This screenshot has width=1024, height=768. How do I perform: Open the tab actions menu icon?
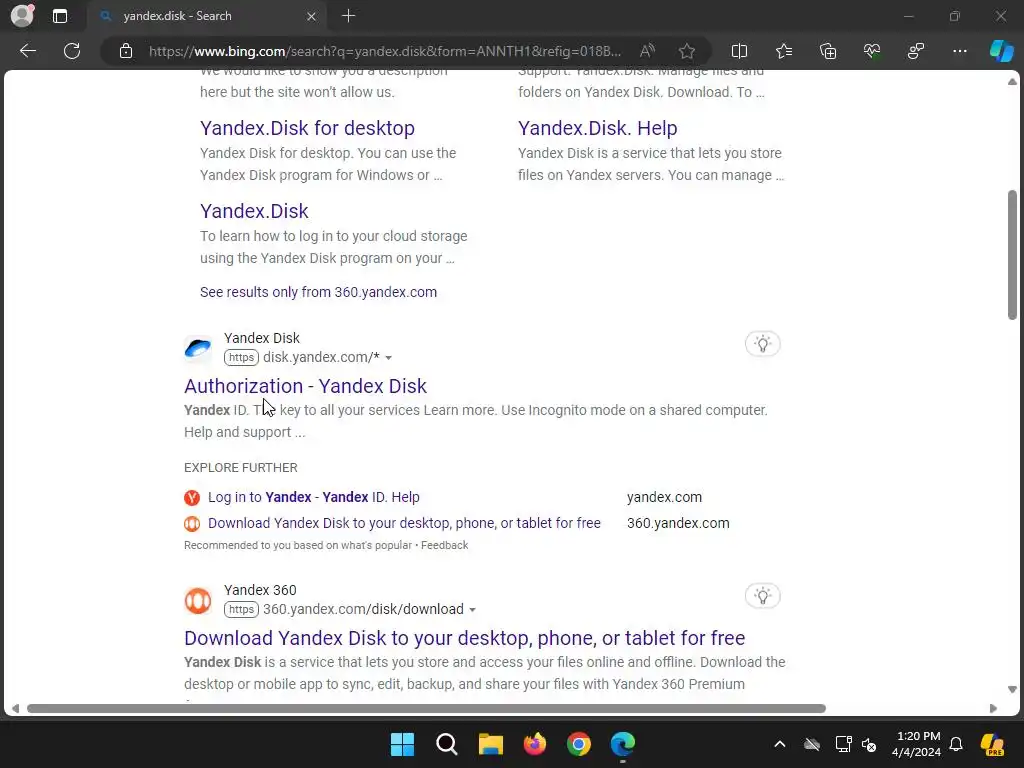(60, 16)
